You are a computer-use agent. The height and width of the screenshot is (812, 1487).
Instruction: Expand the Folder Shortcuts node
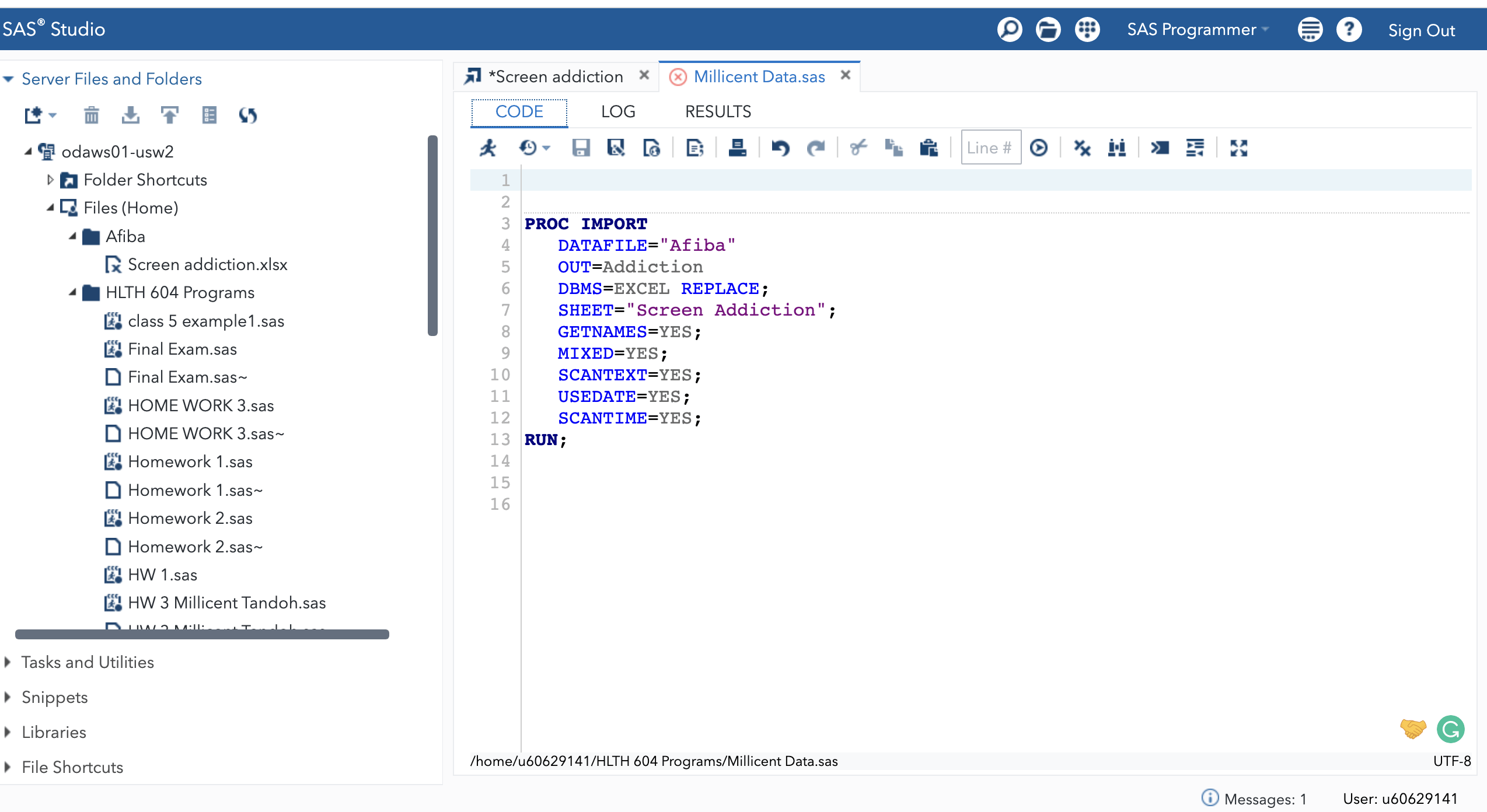pos(51,180)
